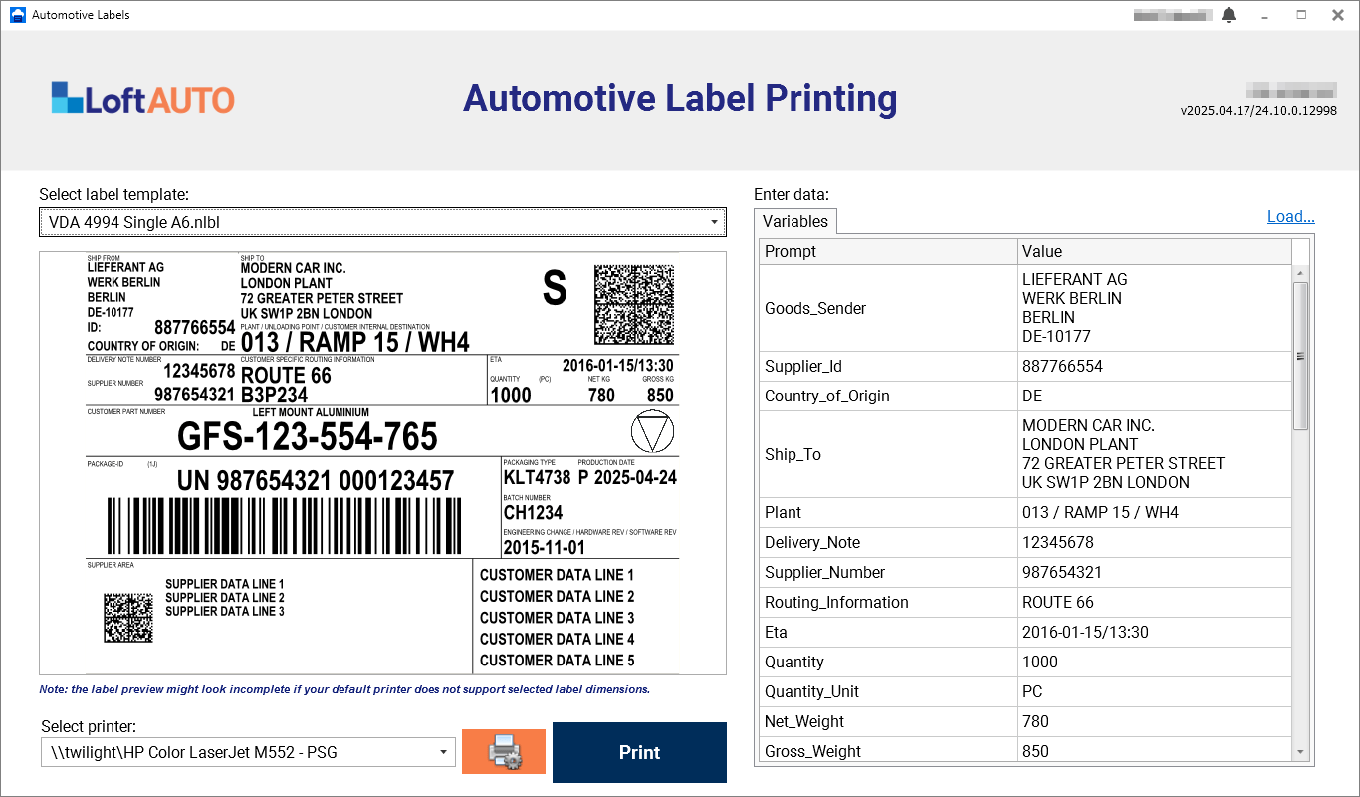The height and width of the screenshot is (797, 1360).
Task: Click the package ID barcode on label preview
Action: [285, 527]
